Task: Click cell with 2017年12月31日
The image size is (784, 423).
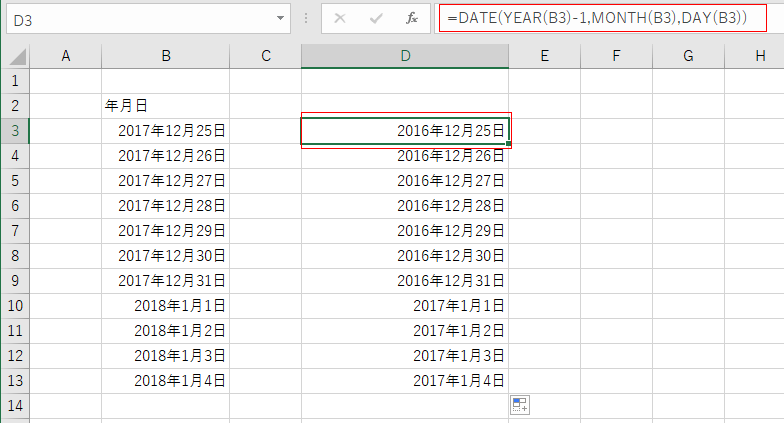Action: pyautogui.click(x=166, y=280)
